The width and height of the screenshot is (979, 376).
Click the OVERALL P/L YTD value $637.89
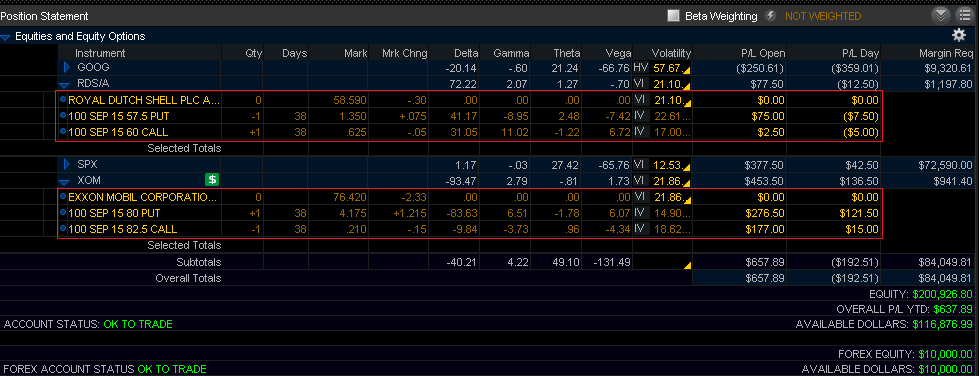tap(953, 309)
